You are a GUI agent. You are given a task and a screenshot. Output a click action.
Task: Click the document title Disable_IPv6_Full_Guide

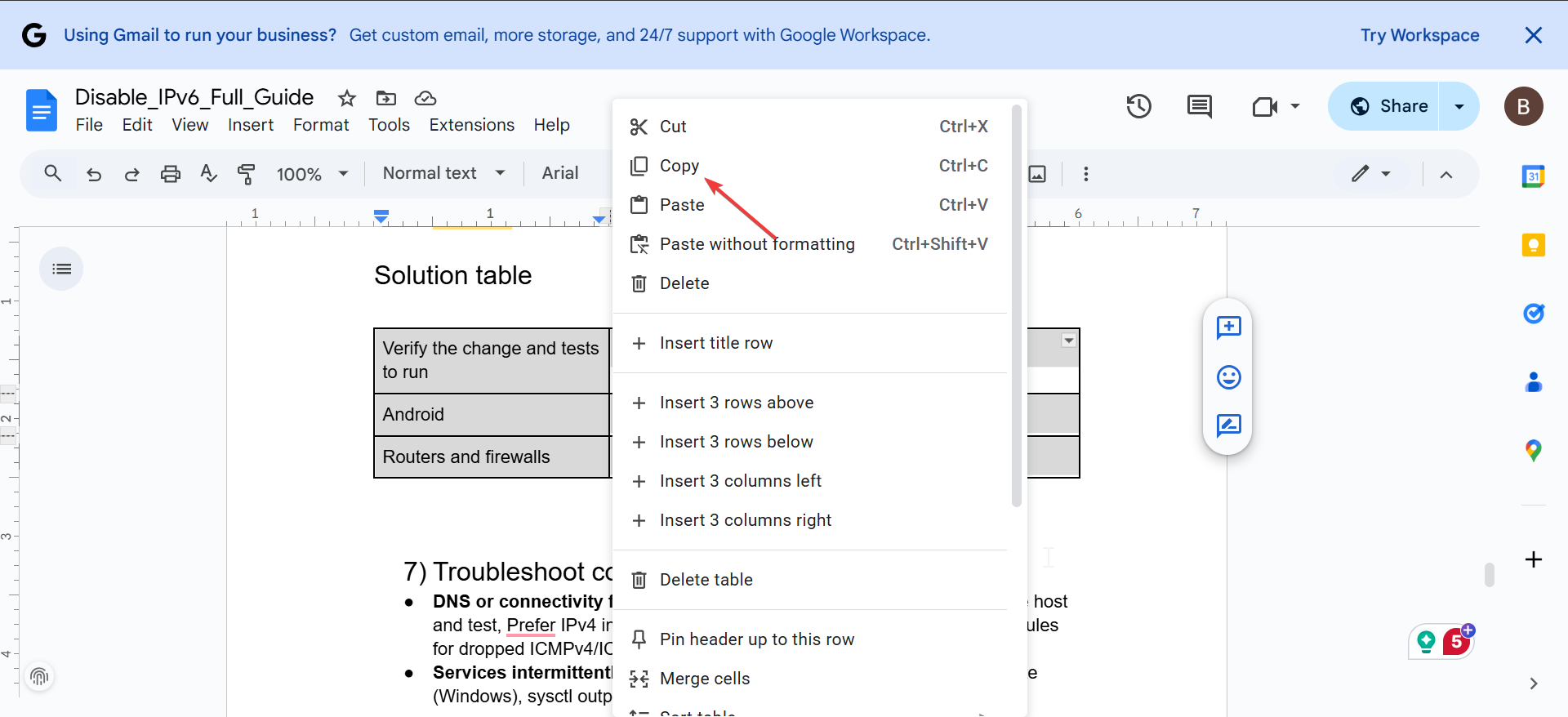[x=194, y=97]
